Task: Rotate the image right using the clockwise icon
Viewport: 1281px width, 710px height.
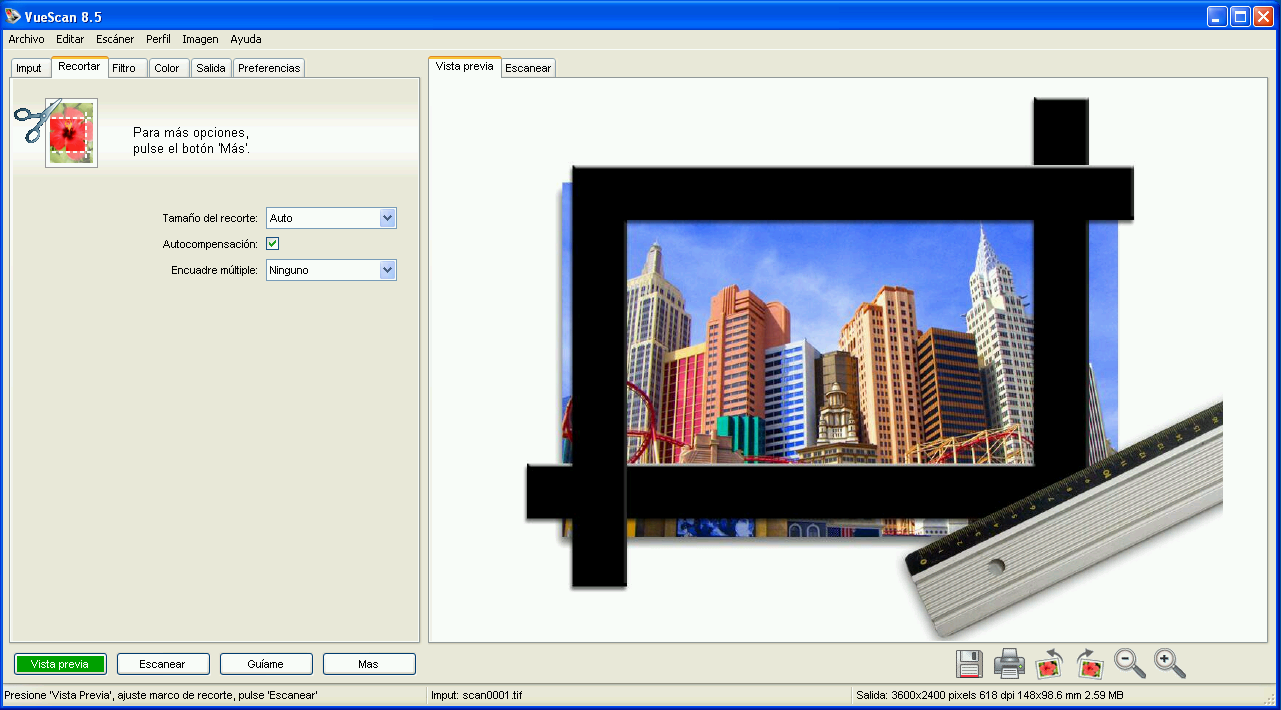Action: pyautogui.click(x=1090, y=663)
